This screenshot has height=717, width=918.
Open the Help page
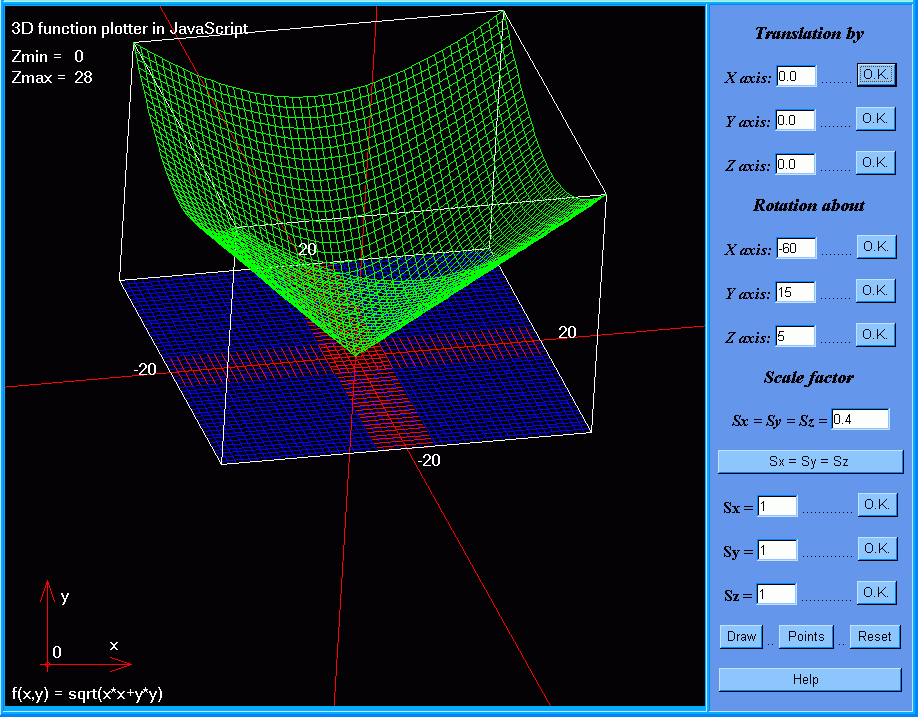(x=809, y=680)
